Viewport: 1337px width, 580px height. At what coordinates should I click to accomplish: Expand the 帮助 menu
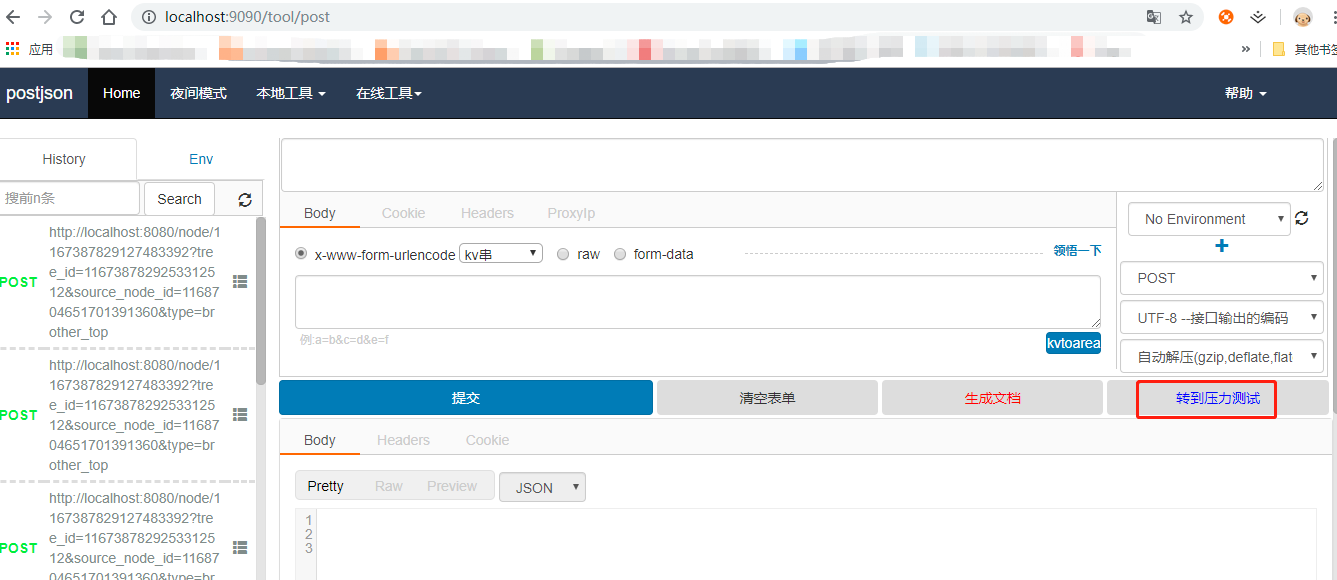pos(1246,93)
